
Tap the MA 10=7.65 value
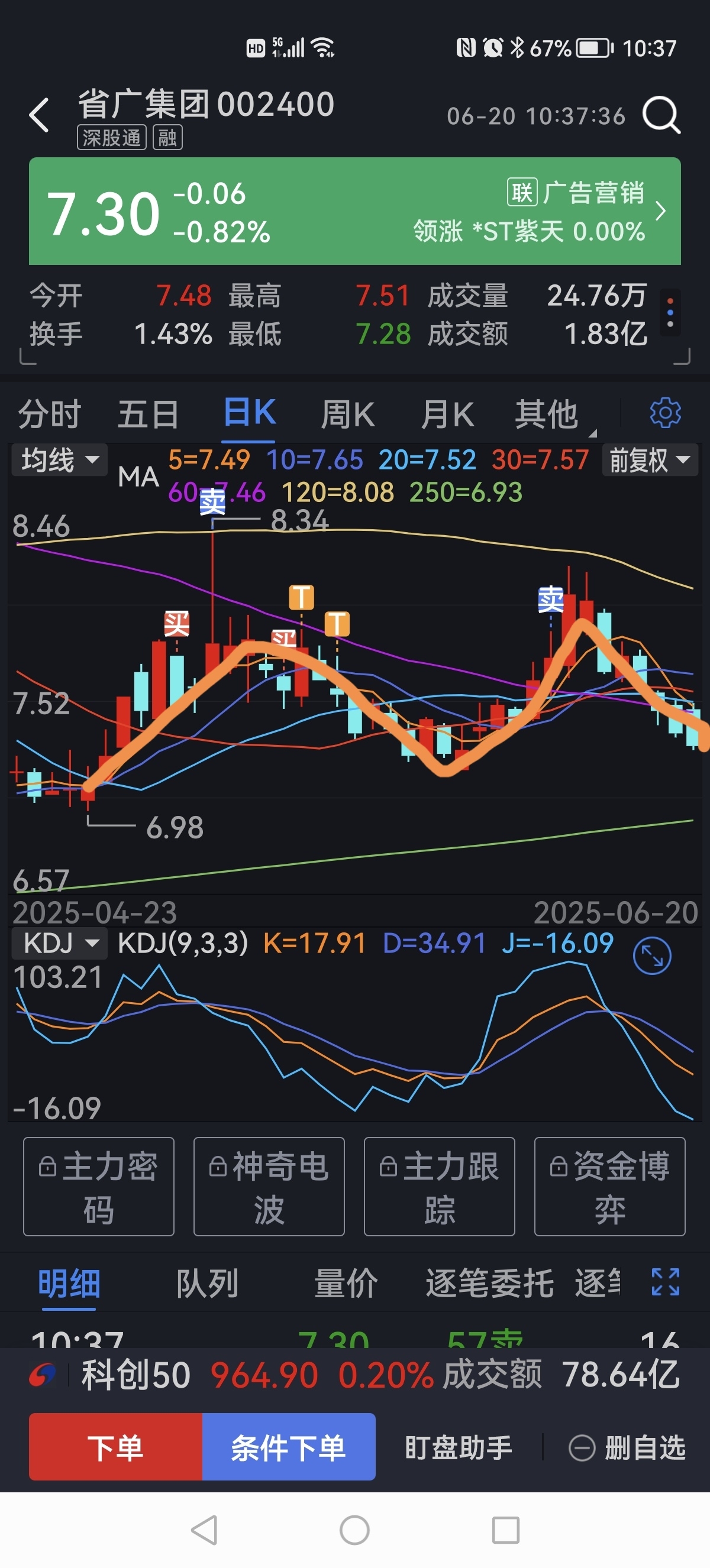point(315,460)
